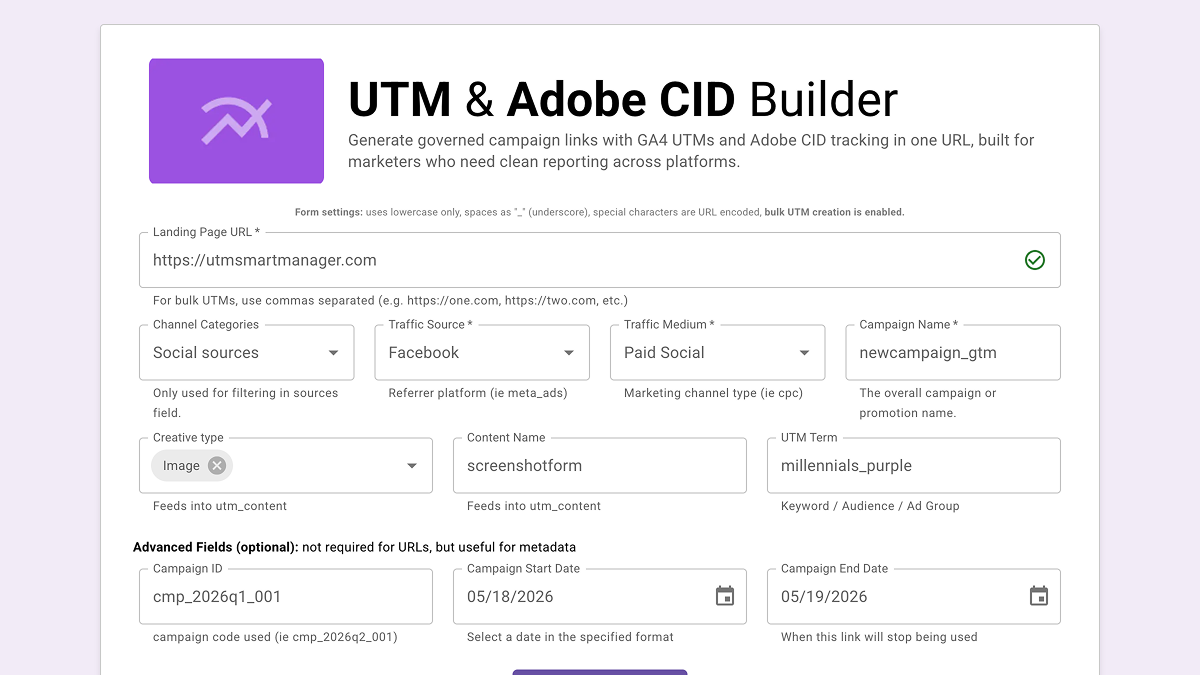1200x675 pixels.
Task: Click the green URL validation checkmark
Action: [1035, 260]
